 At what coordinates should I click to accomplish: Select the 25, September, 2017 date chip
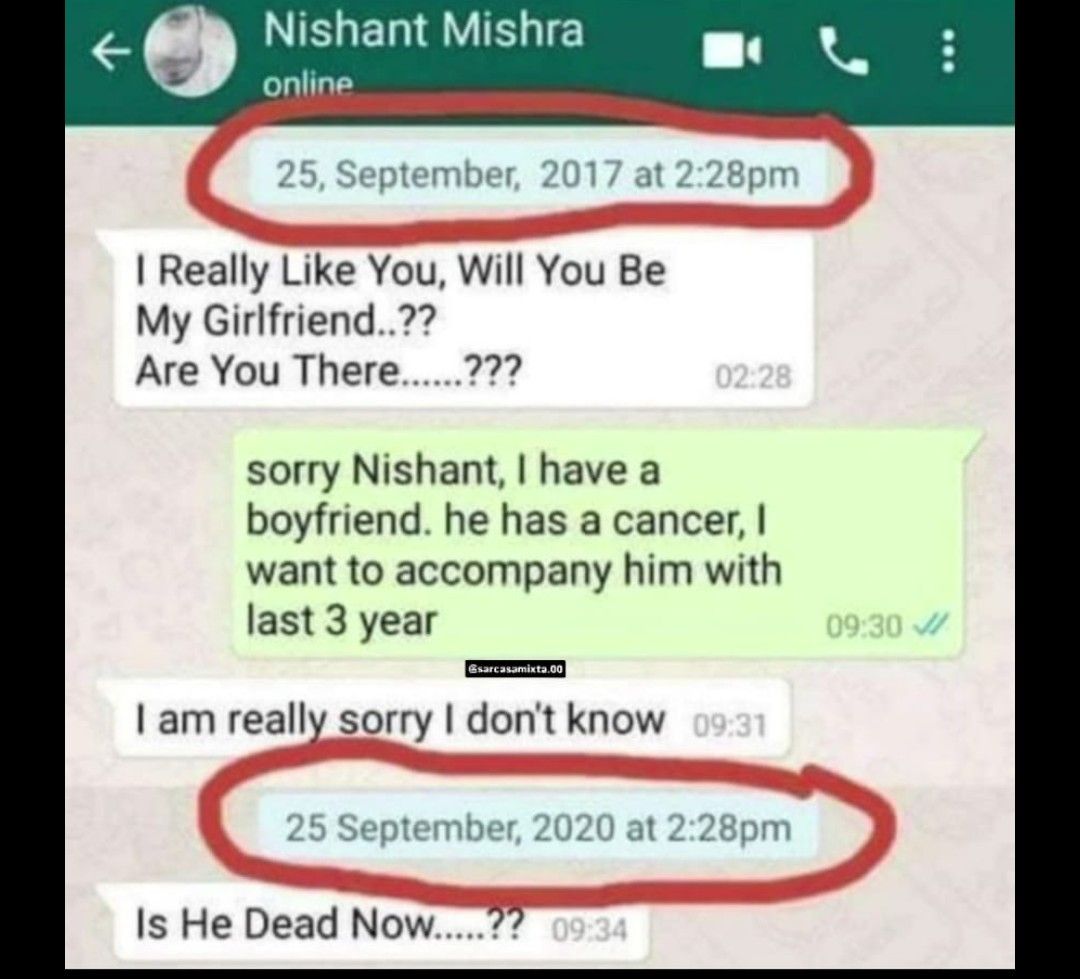[x=537, y=174]
